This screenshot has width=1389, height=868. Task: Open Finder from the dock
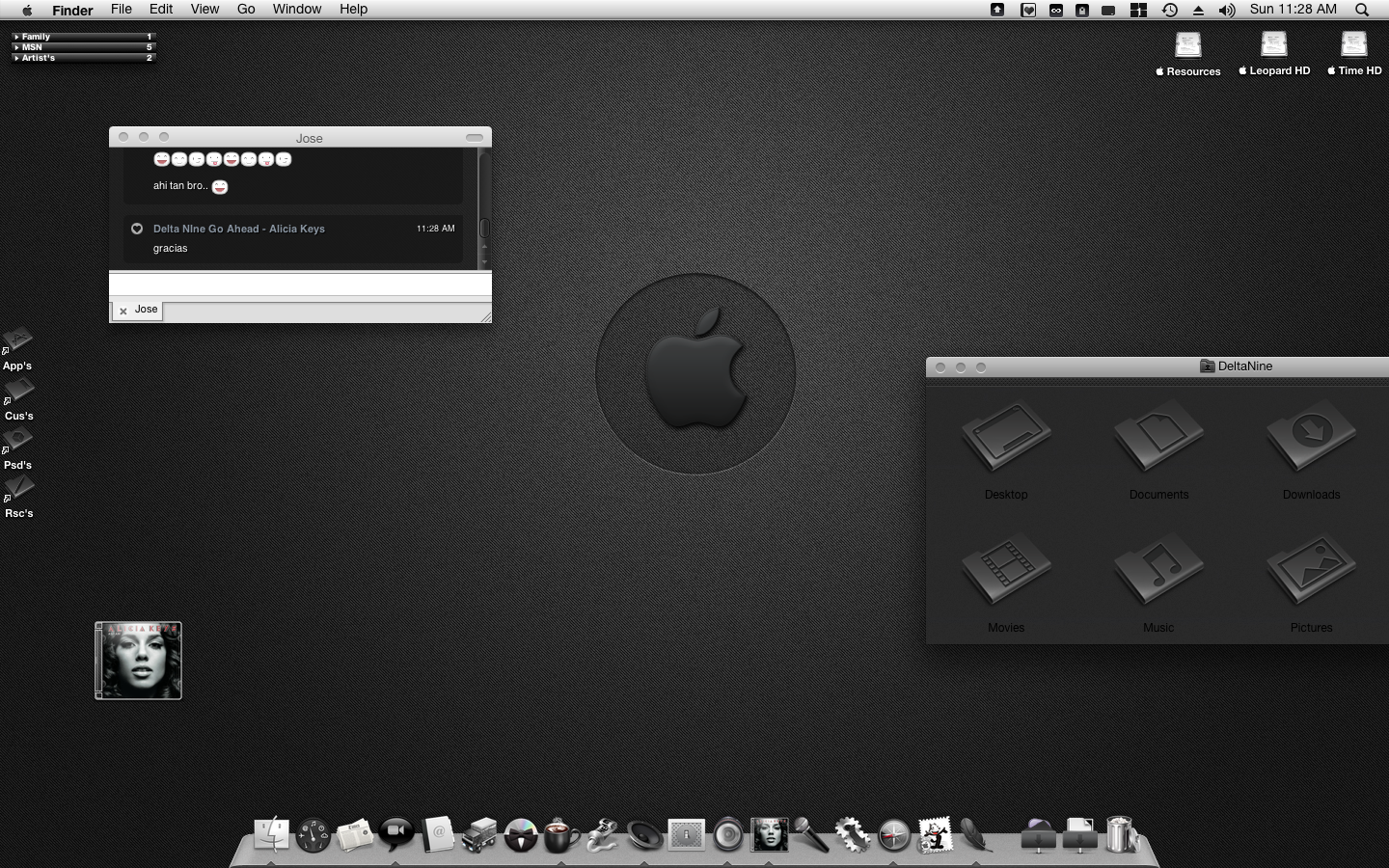click(x=271, y=834)
